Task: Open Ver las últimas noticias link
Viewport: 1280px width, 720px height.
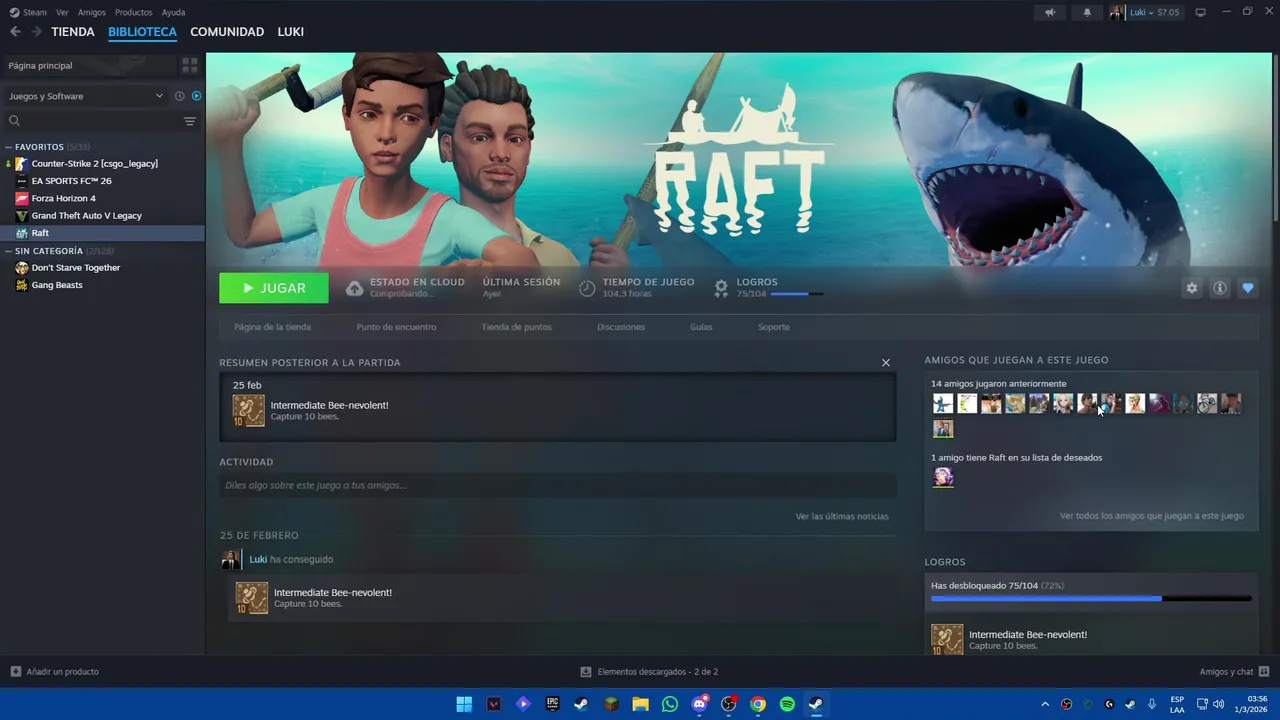Action: [x=842, y=516]
